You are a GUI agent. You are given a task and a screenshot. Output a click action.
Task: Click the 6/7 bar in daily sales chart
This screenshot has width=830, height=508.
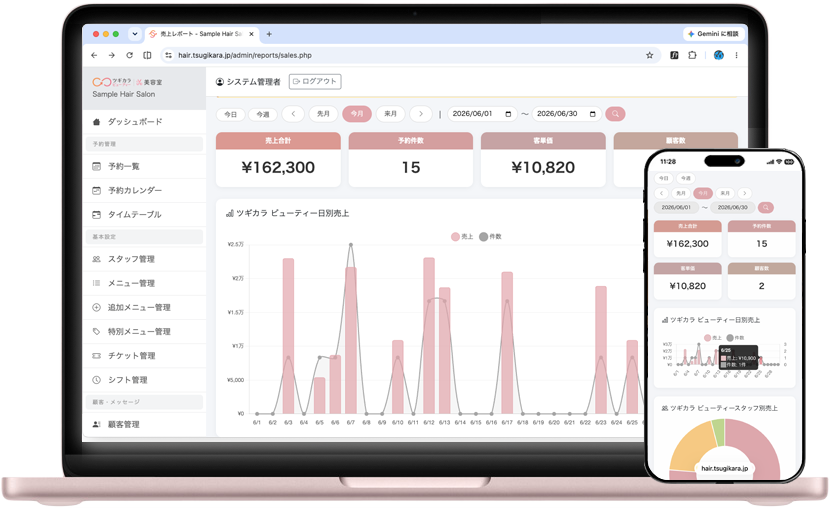point(350,340)
